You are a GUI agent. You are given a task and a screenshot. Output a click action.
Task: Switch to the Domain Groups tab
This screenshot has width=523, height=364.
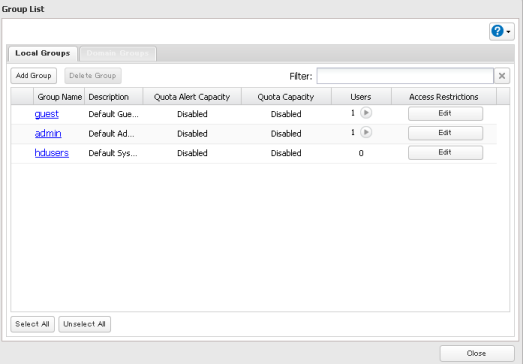point(118,53)
